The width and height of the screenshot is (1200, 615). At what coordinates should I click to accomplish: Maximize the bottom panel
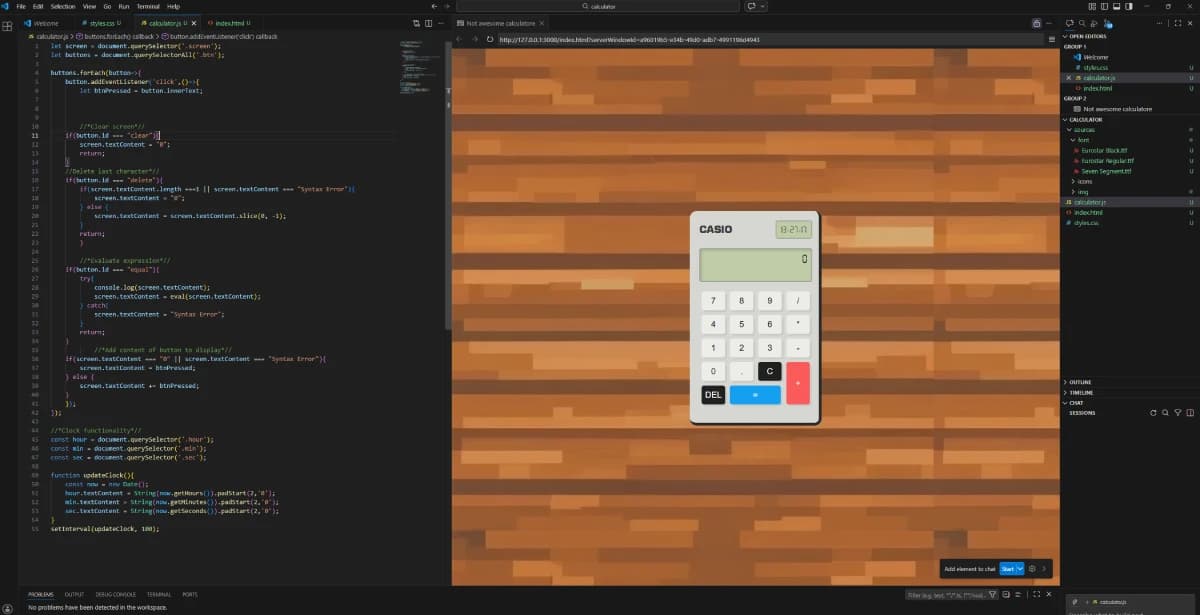click(x=1037, y=595)
